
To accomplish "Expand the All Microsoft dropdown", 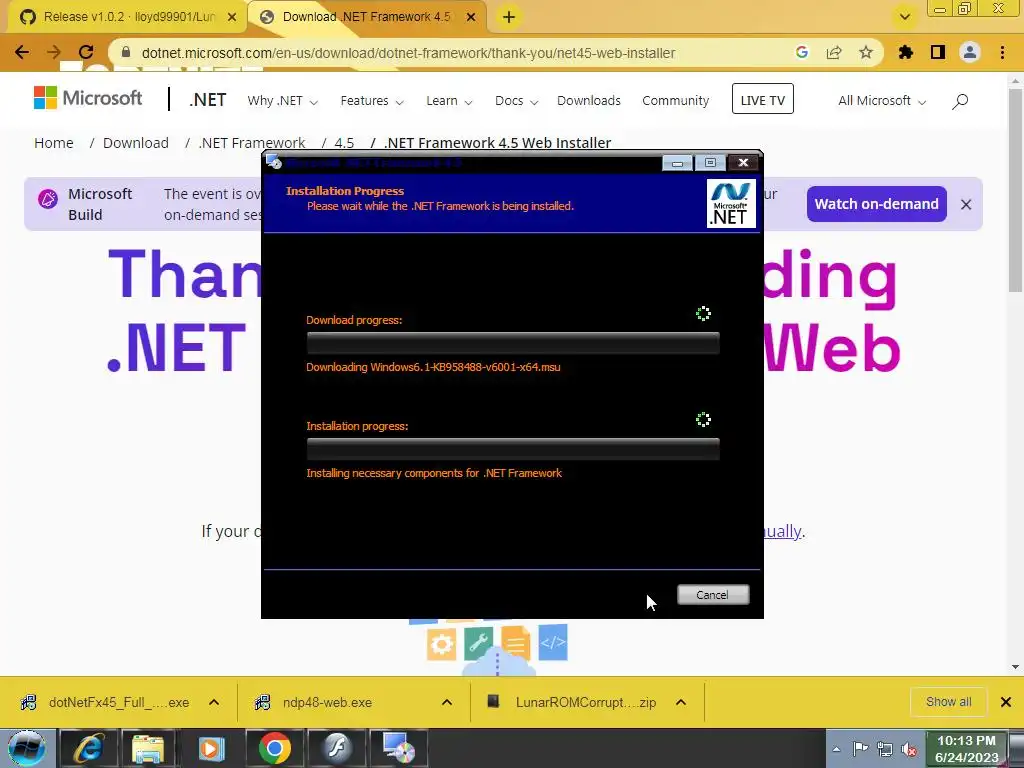I will 882,101.
